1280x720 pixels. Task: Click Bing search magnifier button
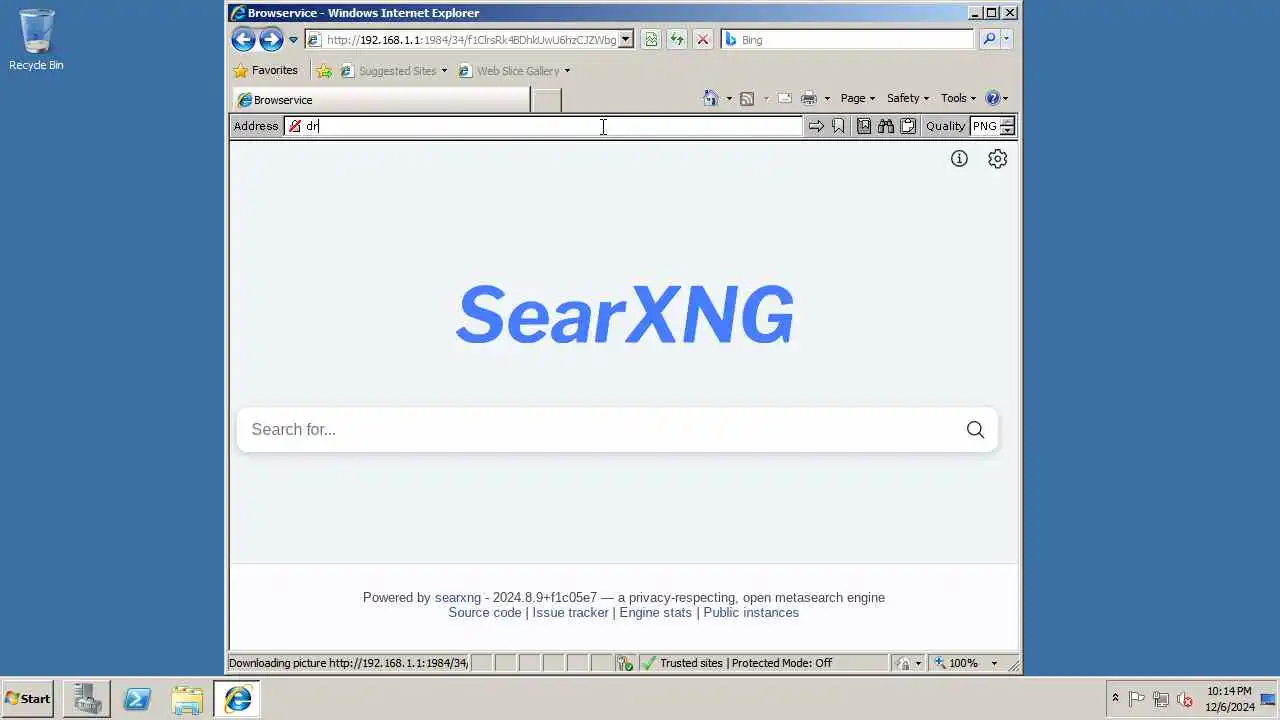pyautogui.click(x=989, y=40)
